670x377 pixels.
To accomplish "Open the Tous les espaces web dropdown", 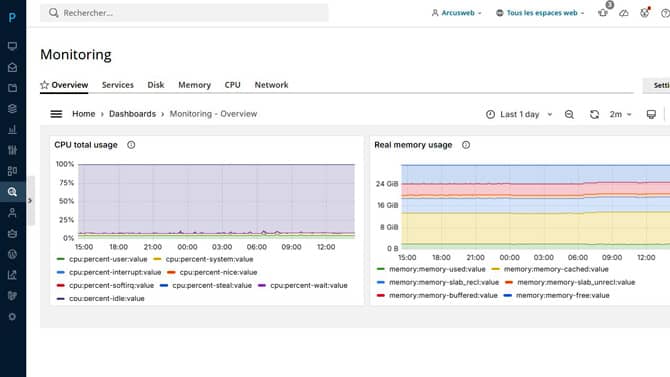I will pos(540,13).
